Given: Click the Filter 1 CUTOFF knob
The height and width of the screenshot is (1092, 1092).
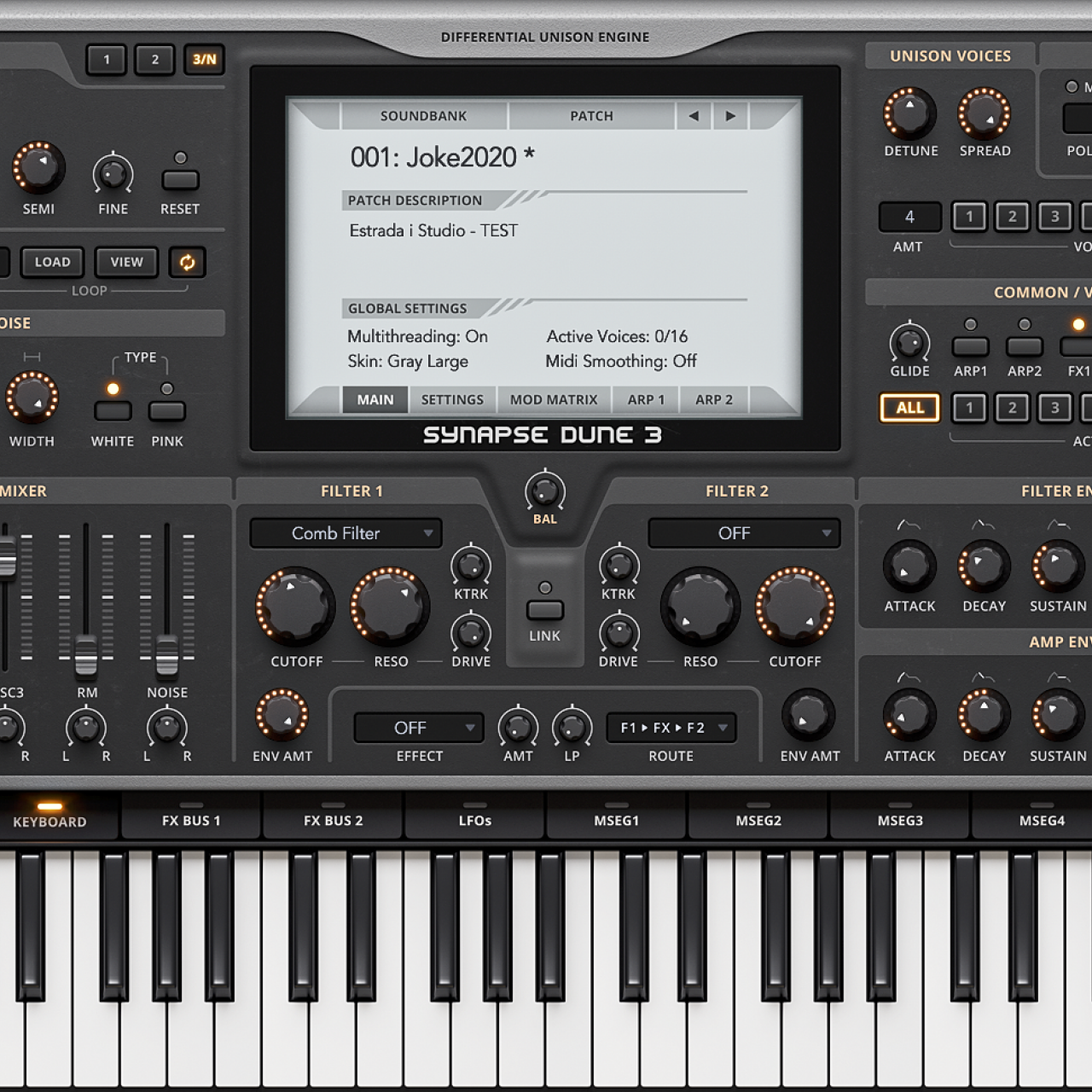Looking at the screenshot, I should pos(295,607).
